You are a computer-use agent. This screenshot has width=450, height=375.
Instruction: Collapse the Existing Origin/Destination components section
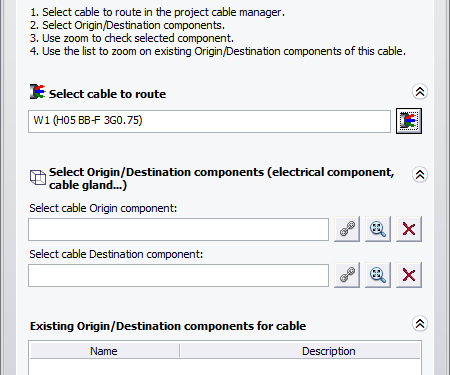pyautogui.click(x=420, y=323)
